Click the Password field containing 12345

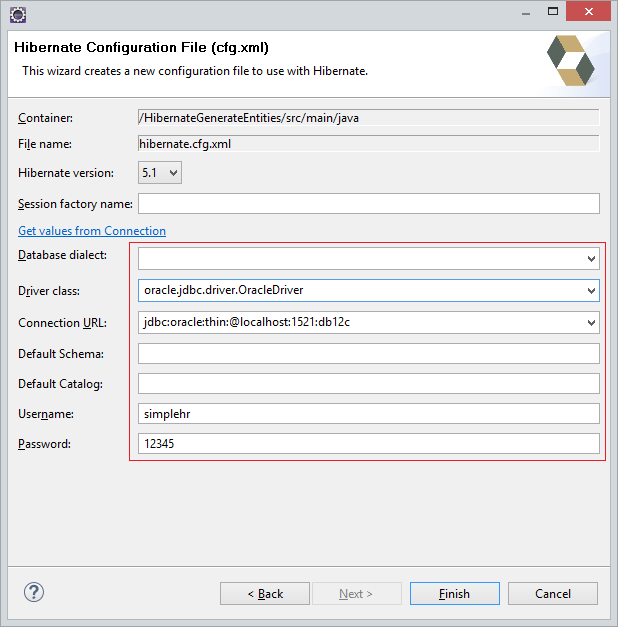pyautogui.click(x=369, y=443)
